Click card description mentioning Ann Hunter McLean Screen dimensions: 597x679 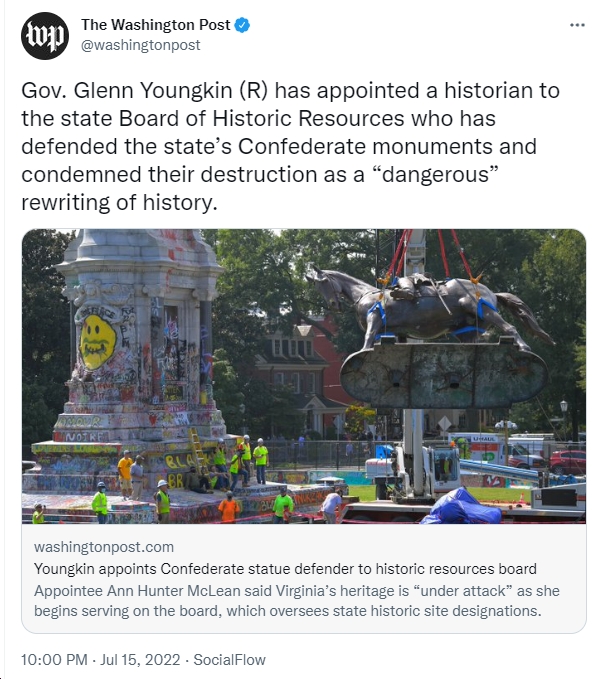coord(297,601)
